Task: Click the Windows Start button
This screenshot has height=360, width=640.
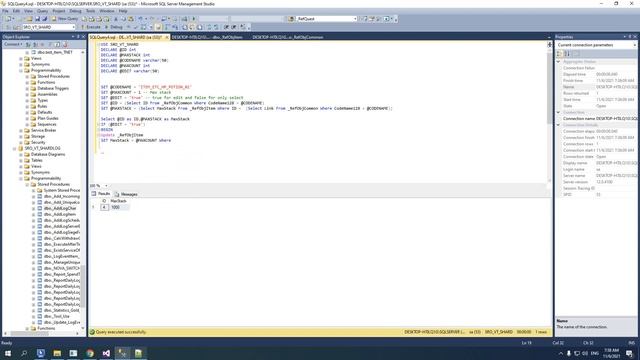Action: (8, 353)
